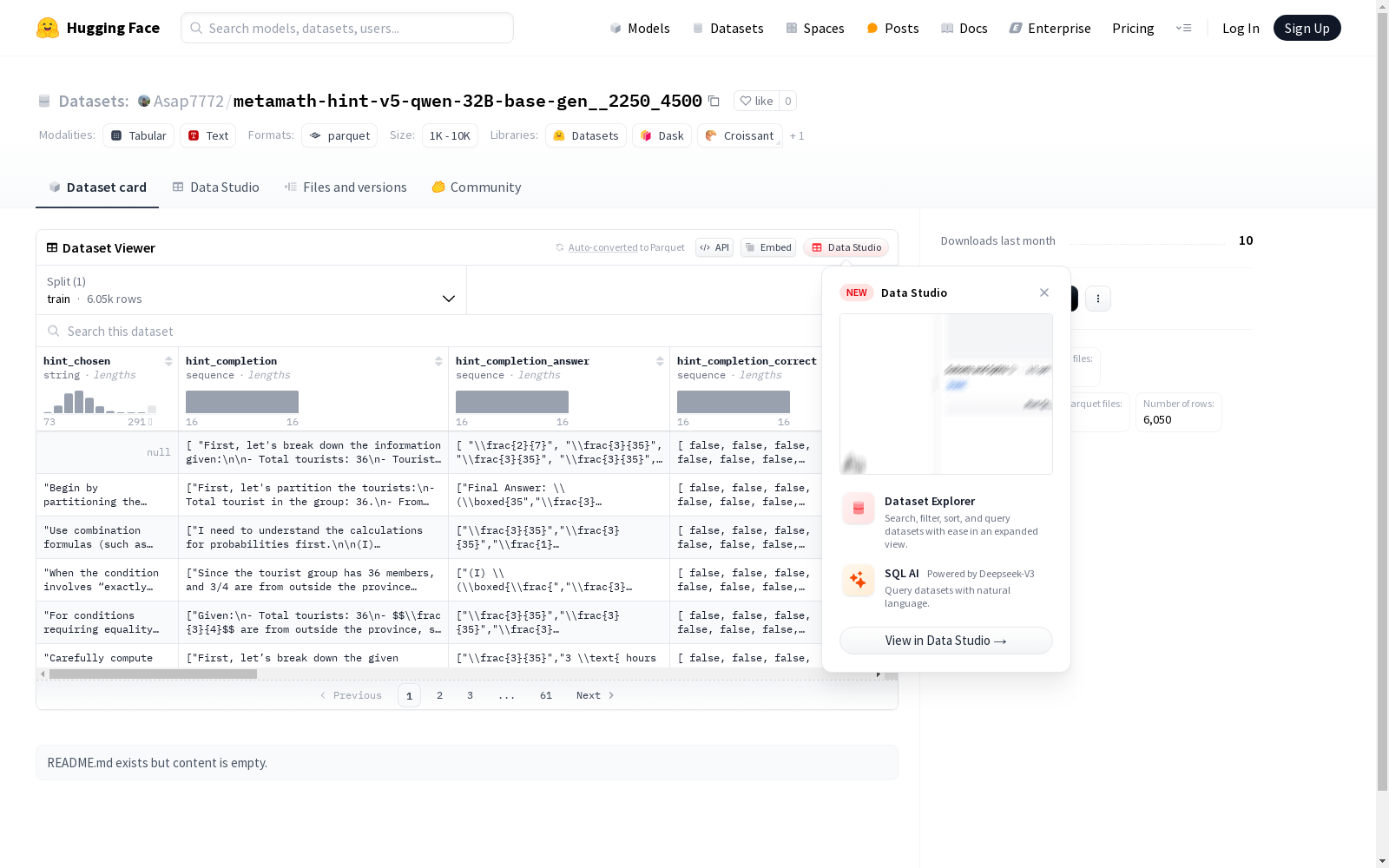Click the Previous page button
Image resolution: width=1389 pixels, height=868 pixels.
[x=351, y=695]
